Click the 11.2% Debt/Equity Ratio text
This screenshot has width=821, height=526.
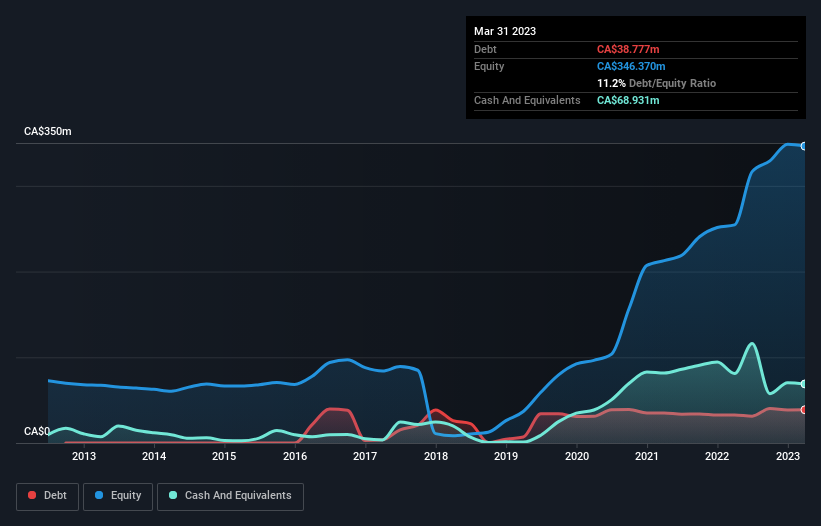point(656,83)
